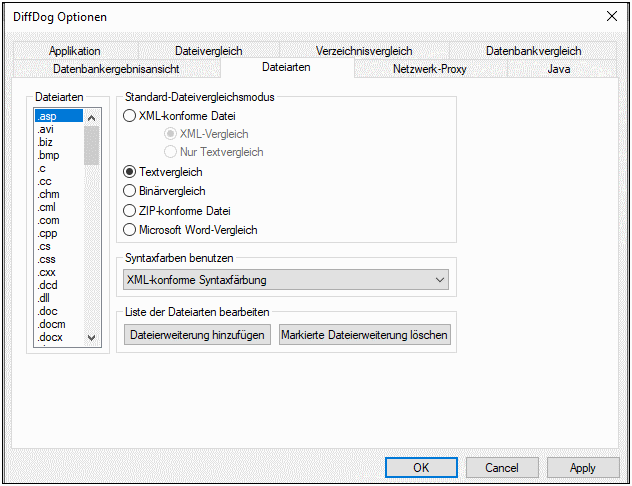This screenshot has height=486, width=632.
Task: Open the Netzwerk-Proxy tab
Action: click(430, 69)
